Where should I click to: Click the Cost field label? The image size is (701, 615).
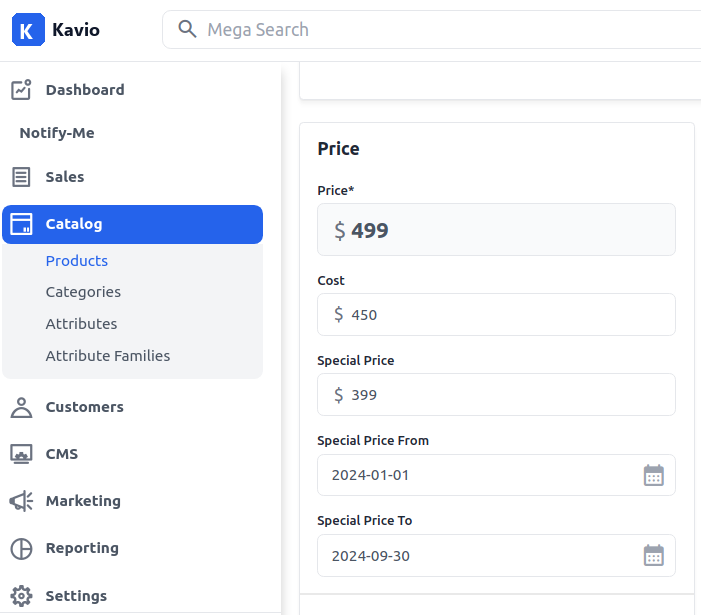[331, 281]
